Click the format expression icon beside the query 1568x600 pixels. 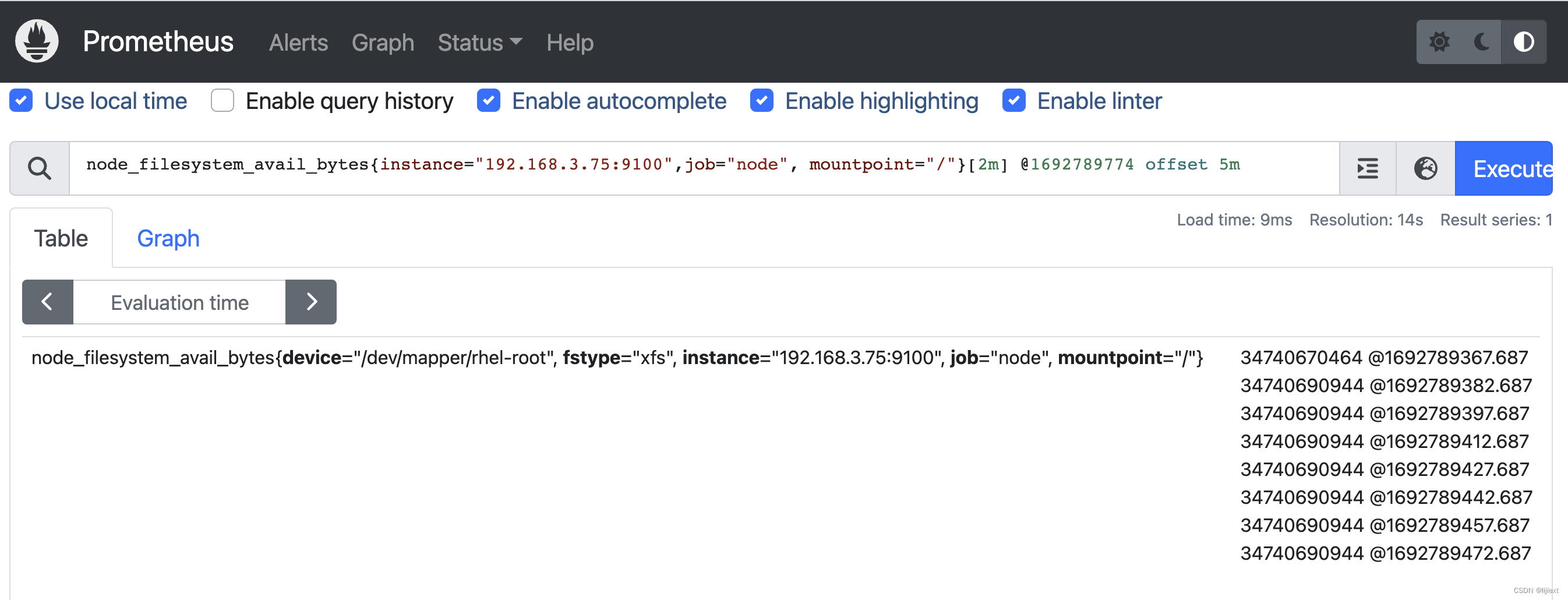[1367, 168]
